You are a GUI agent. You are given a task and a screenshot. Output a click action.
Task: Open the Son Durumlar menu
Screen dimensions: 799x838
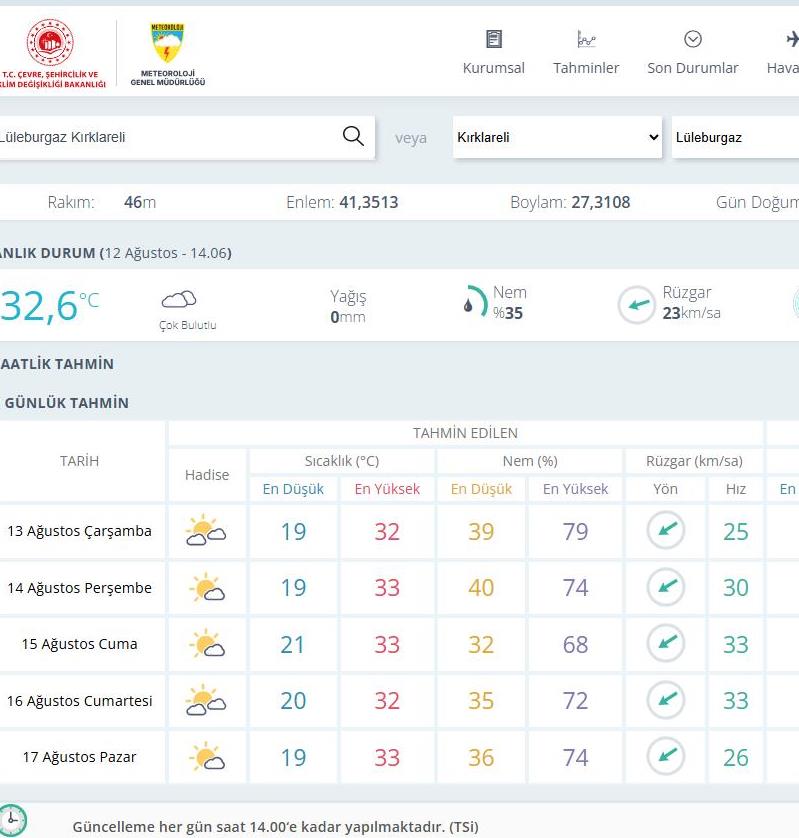(692, 52)
